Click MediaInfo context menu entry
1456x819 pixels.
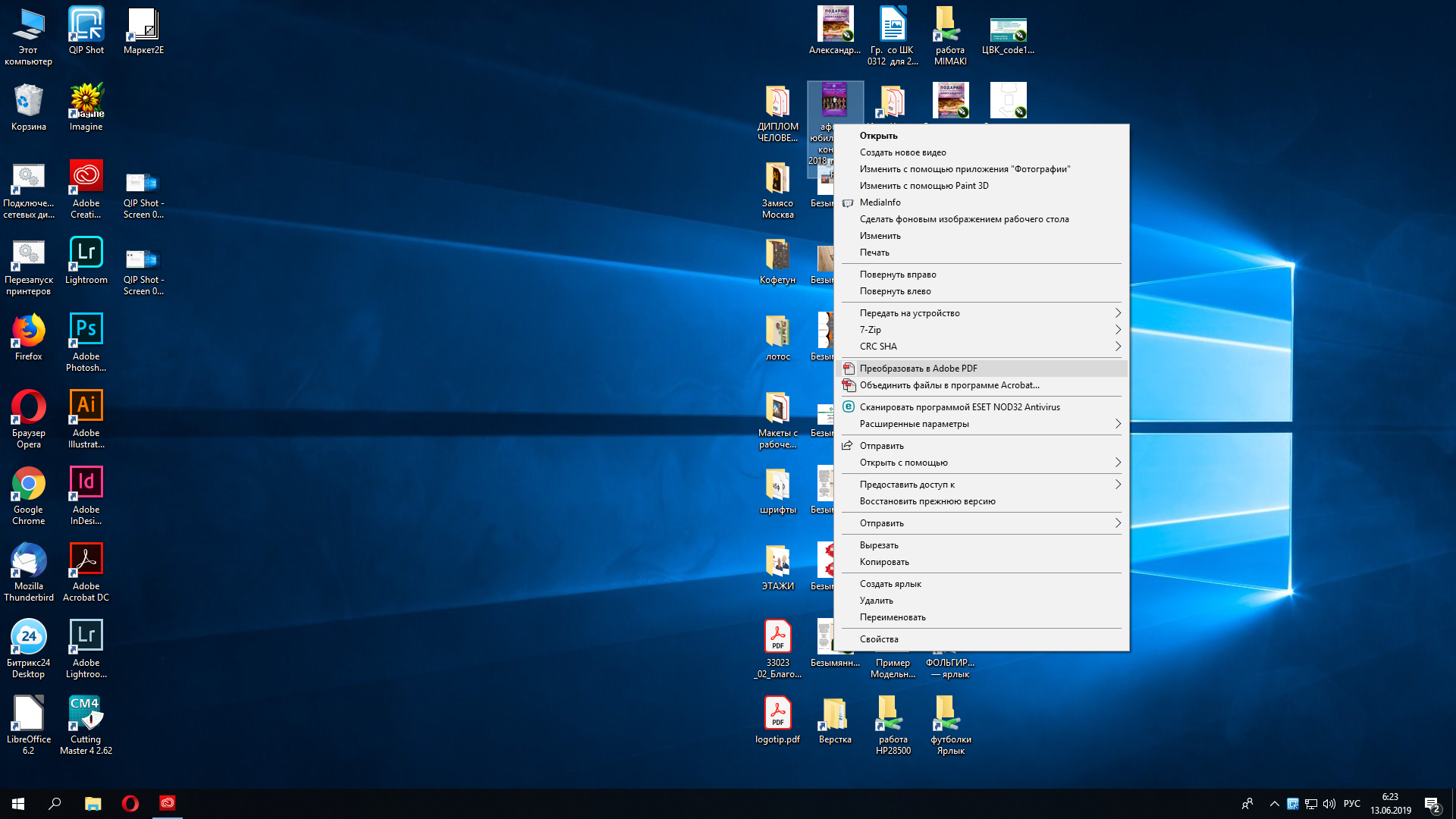981,202
